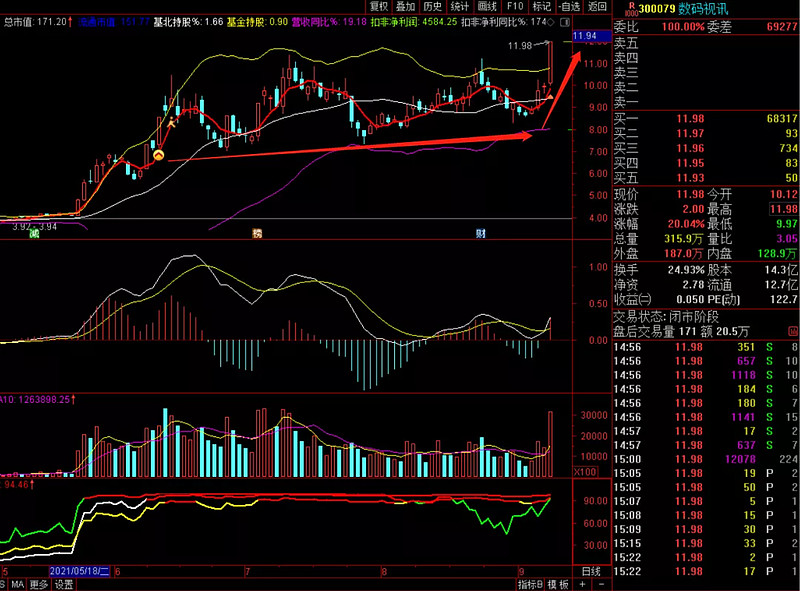Click the orange circle signal on candlestick
800x591 pixels.
159,155
